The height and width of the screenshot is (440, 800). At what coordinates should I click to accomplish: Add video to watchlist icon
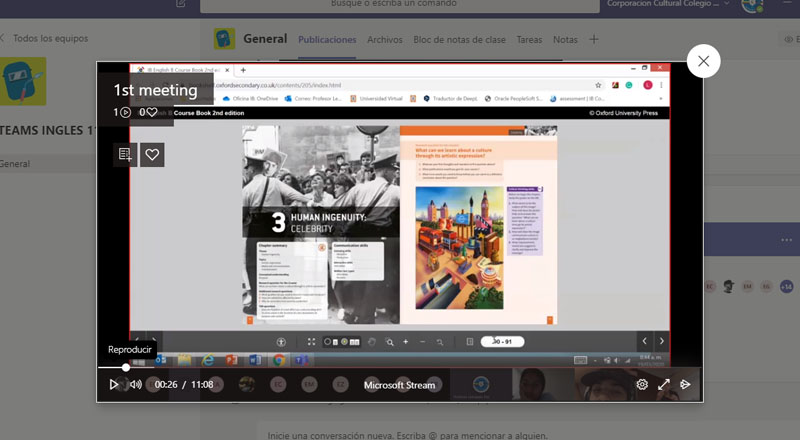click(125, 155)
